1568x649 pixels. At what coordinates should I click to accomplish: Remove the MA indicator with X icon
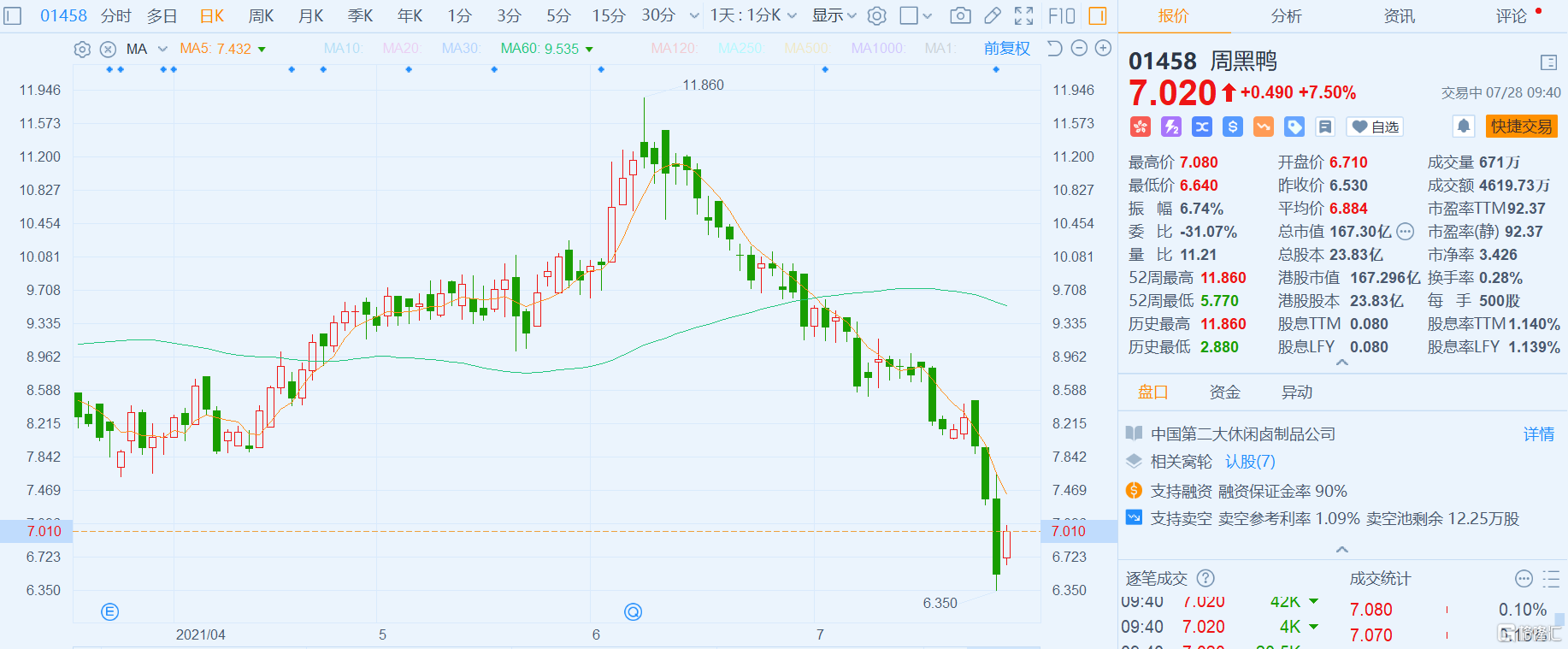[x=108, y=50]
